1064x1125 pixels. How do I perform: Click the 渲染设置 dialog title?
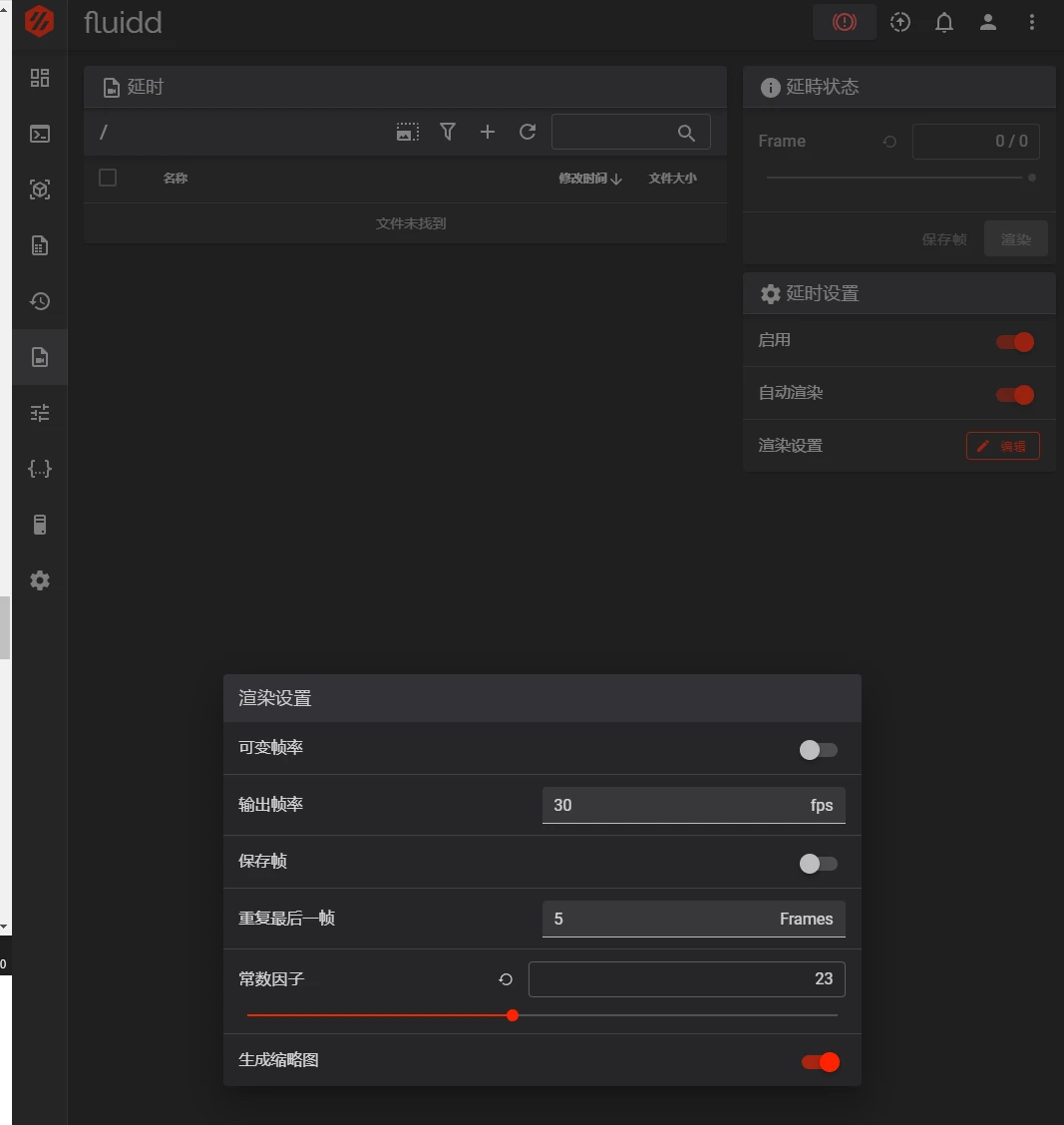275,698
